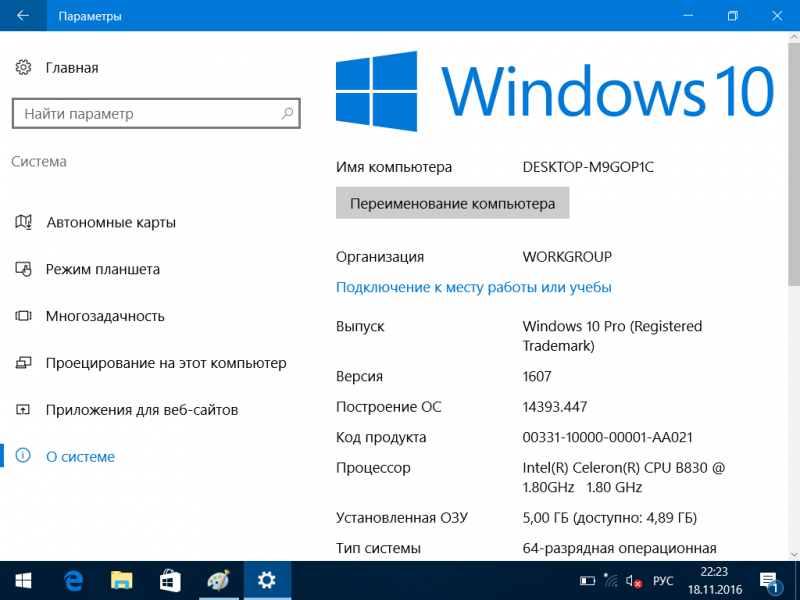The image size is (800, 600).
Task: Open Многозадачность settings
Action: 105,316
